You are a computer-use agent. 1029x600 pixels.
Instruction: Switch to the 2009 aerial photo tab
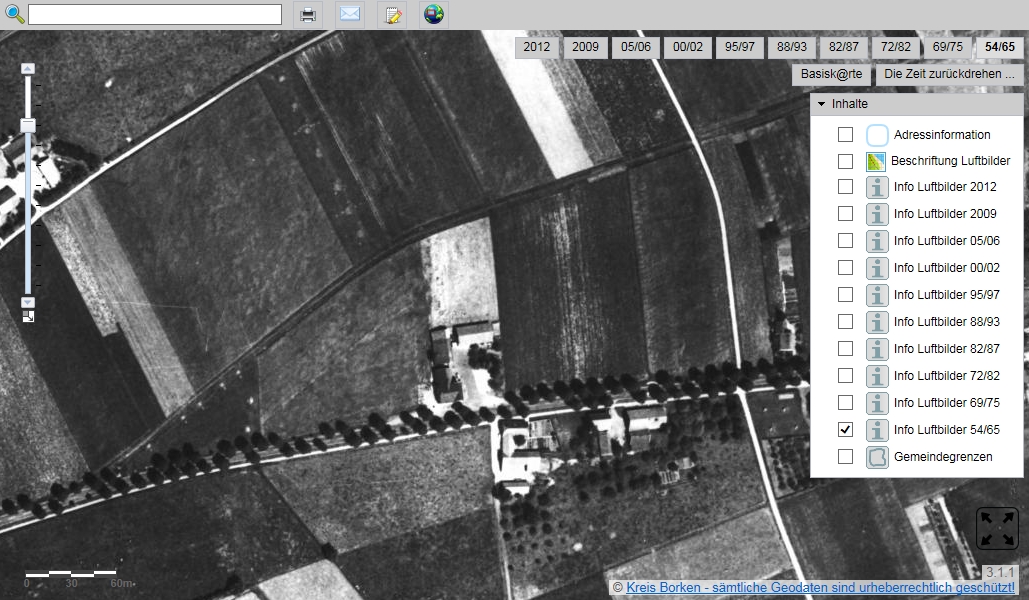tap(585, 47)
